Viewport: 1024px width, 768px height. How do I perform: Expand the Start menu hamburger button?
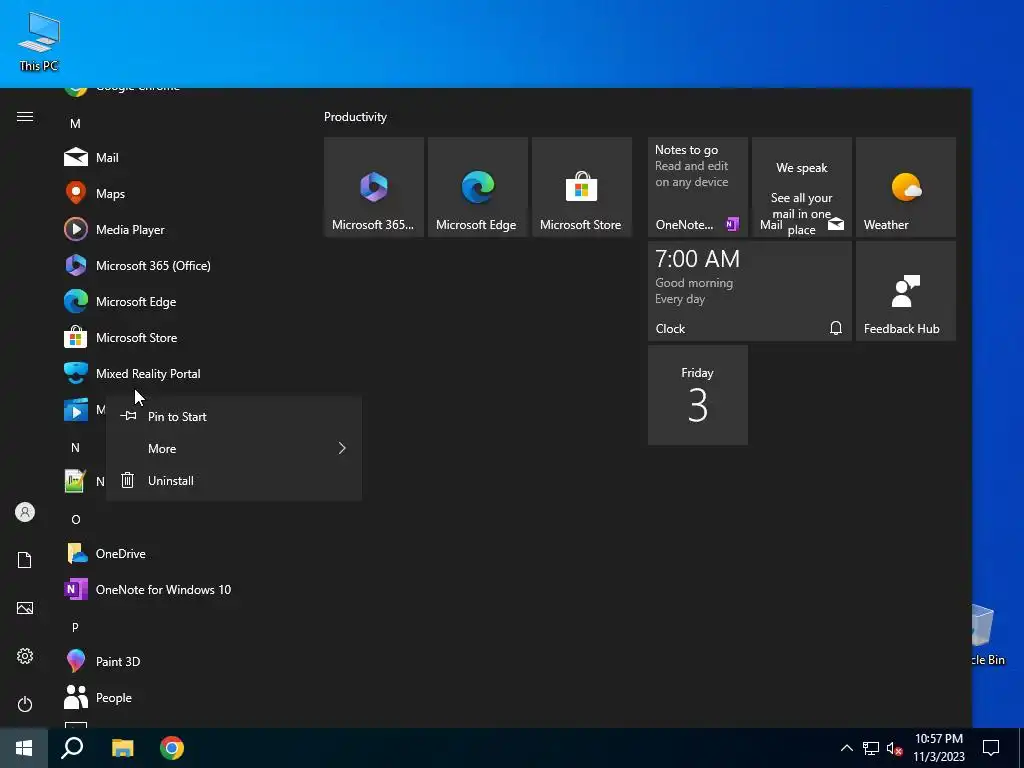point(25,116)
